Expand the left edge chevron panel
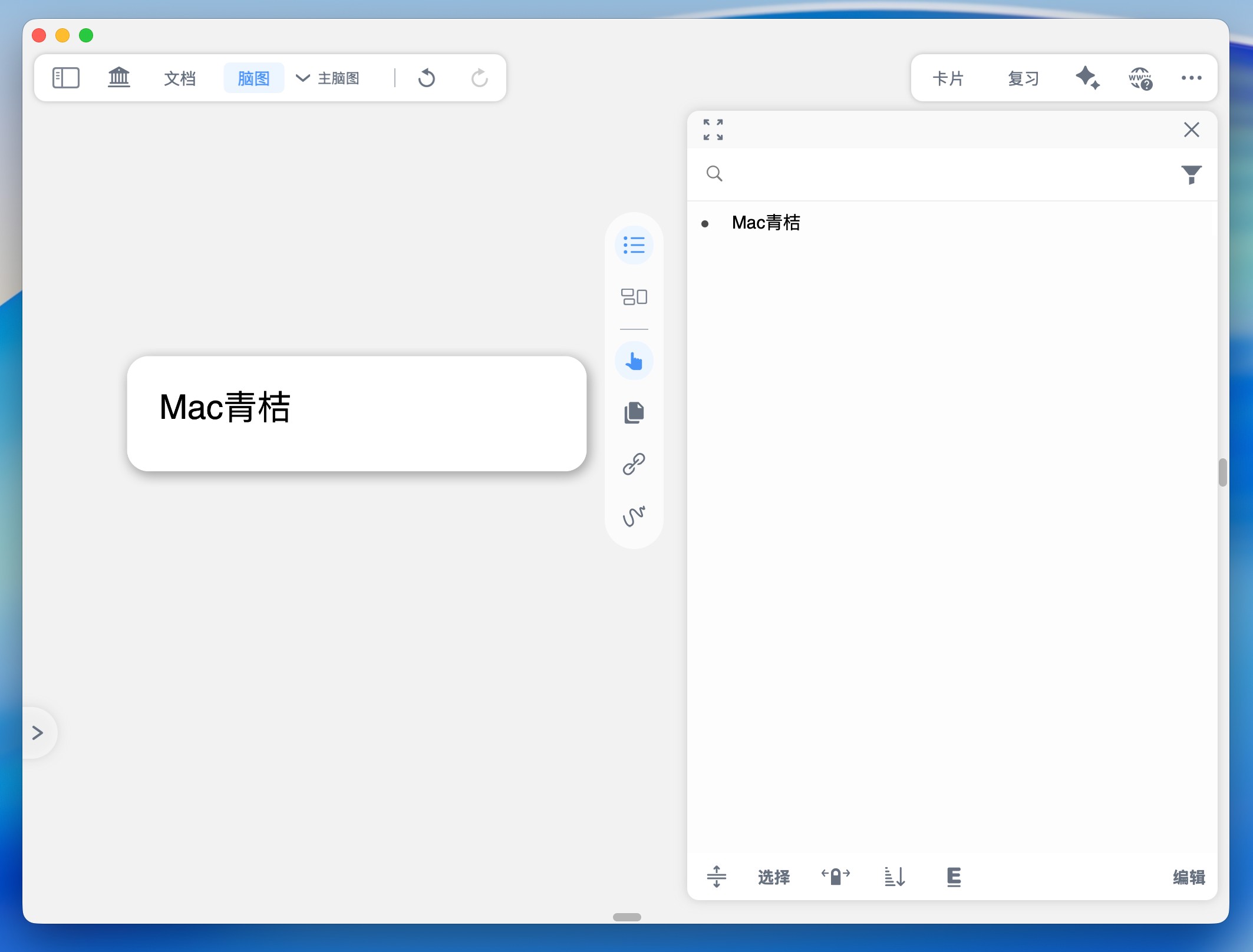Image resolution: width=1253 pixels, height=952 pixels. tap(38, 733)
